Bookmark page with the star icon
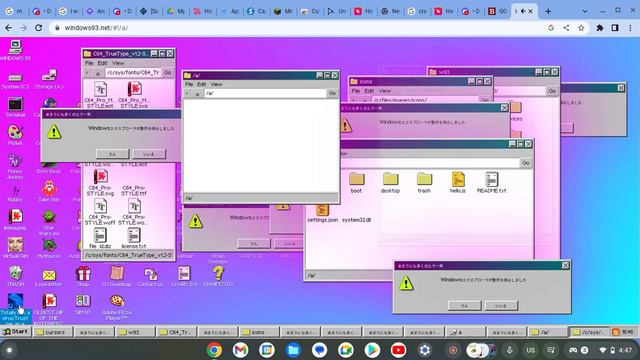640x360 pixels. click(581, 28)
